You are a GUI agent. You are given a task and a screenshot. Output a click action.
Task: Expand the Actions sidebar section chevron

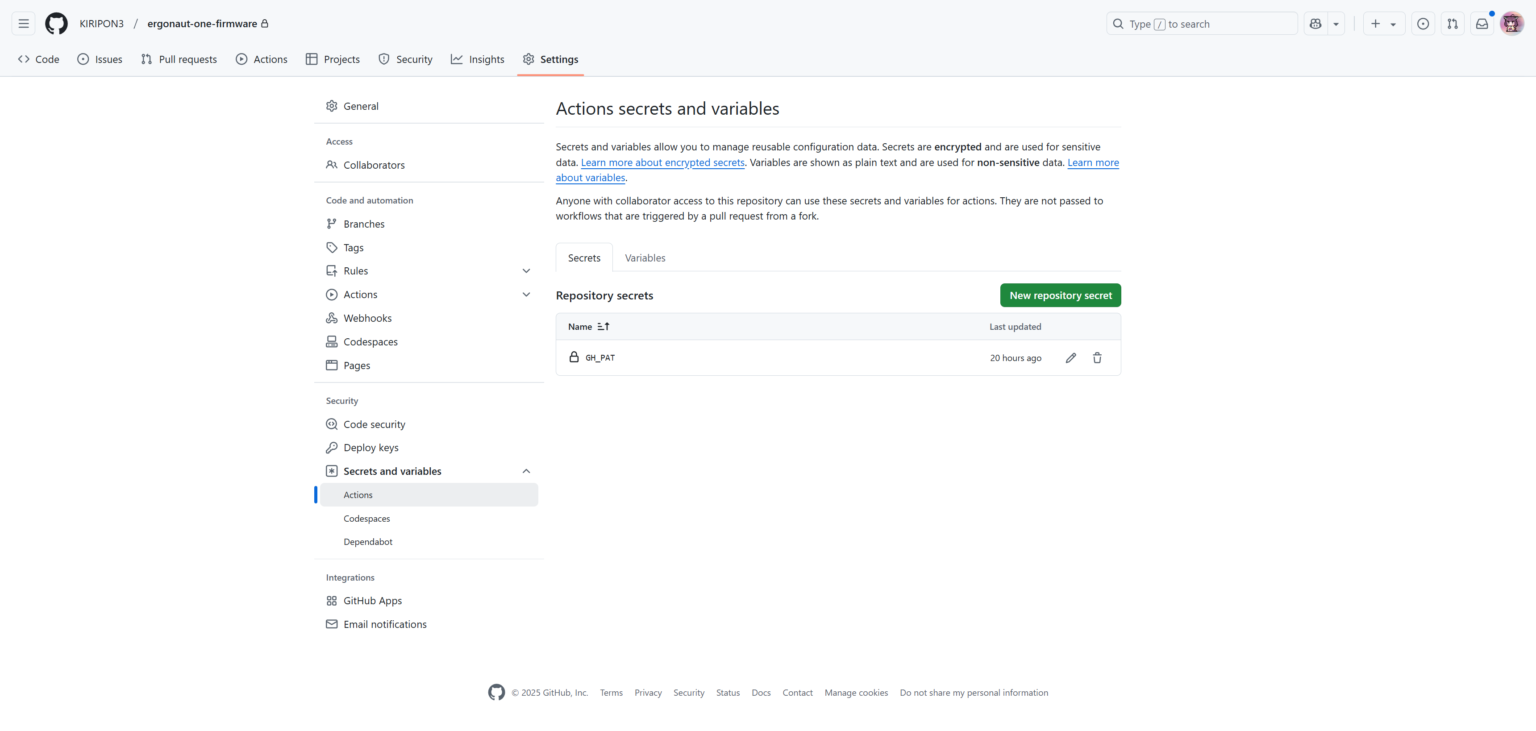tap(526, 295)
